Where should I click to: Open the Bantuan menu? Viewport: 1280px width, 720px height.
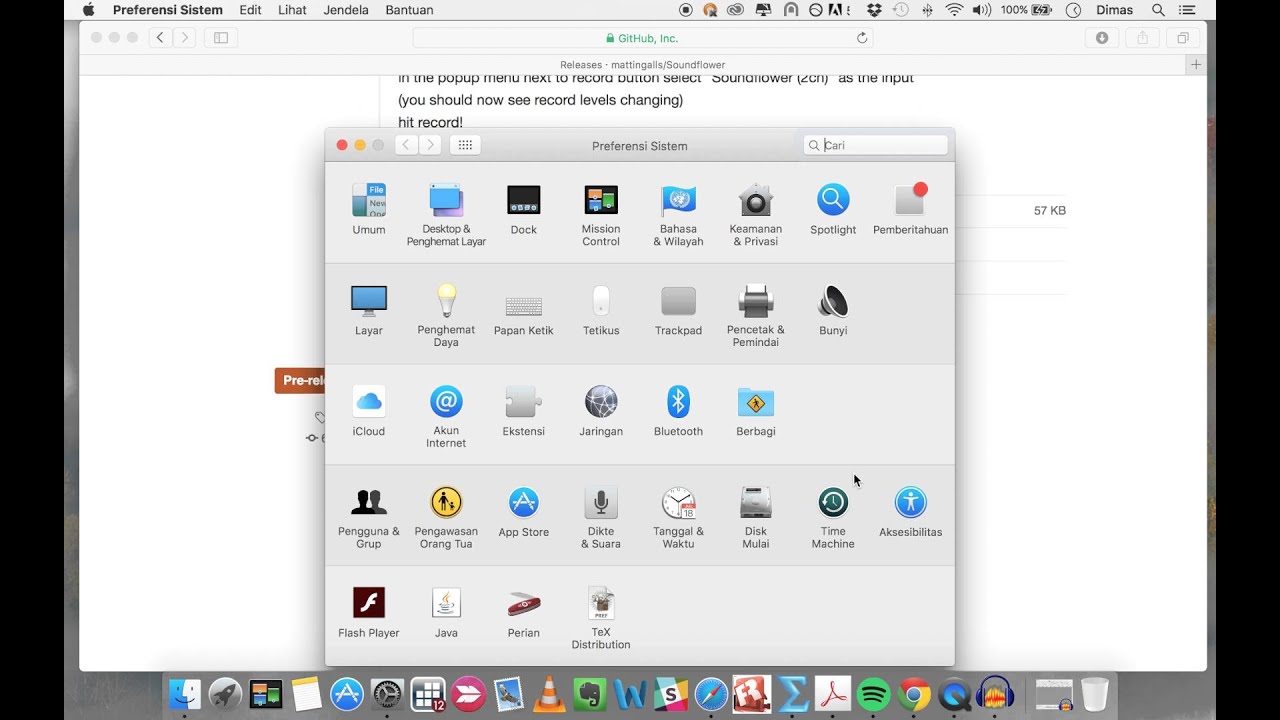click(409, 10)
